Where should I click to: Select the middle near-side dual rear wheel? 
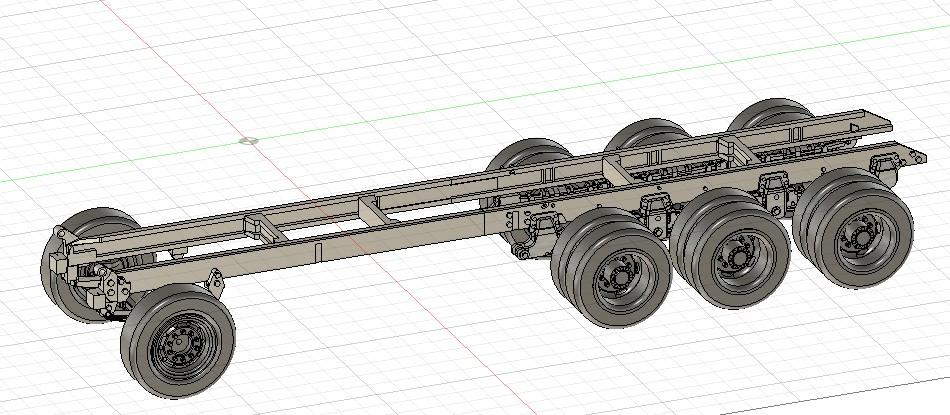(730, 248)
